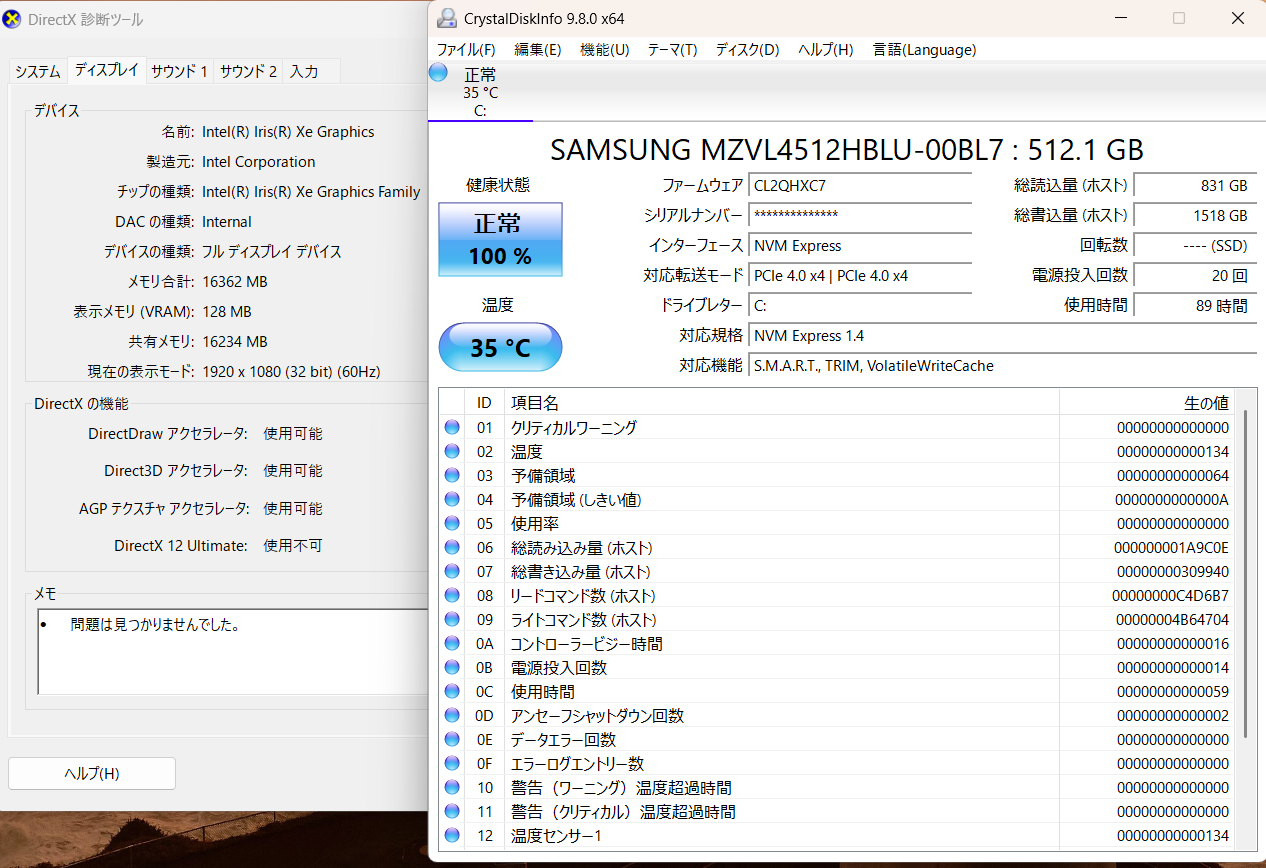This screenshot has width=1266, height=868.
Task: Click the 電源投入回数 value 20 回
Action: 1195,275
